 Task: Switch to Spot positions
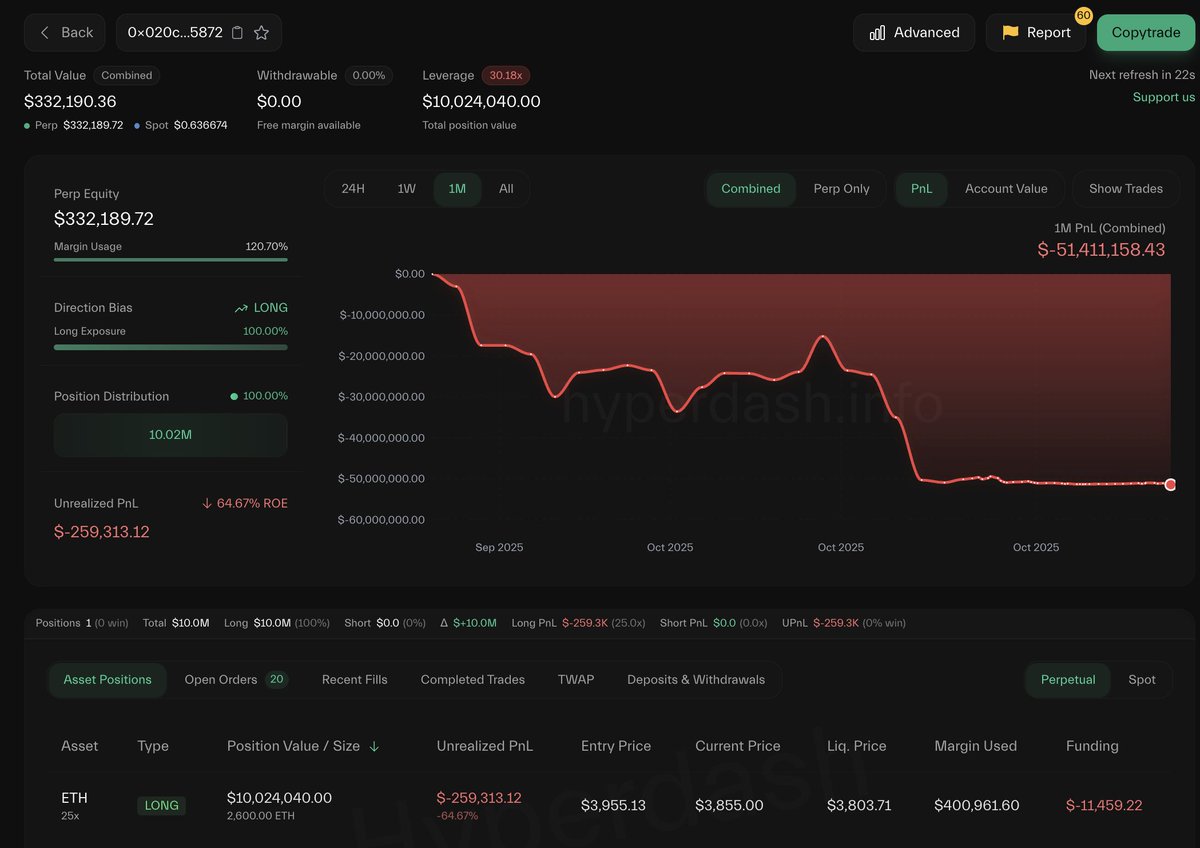pos(1142,679)
